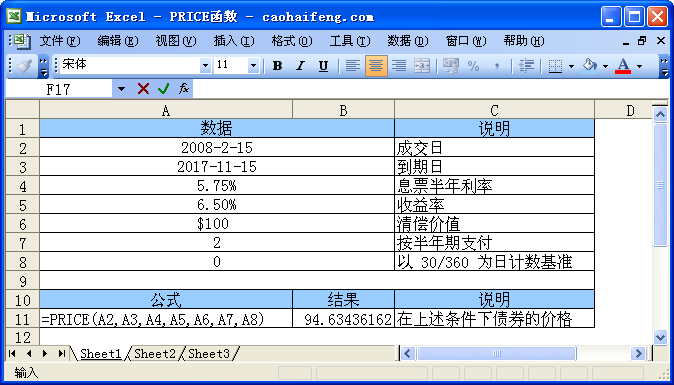Apply Fill Color bucket
Screen dimensions: 674x385
pos(589,66)
